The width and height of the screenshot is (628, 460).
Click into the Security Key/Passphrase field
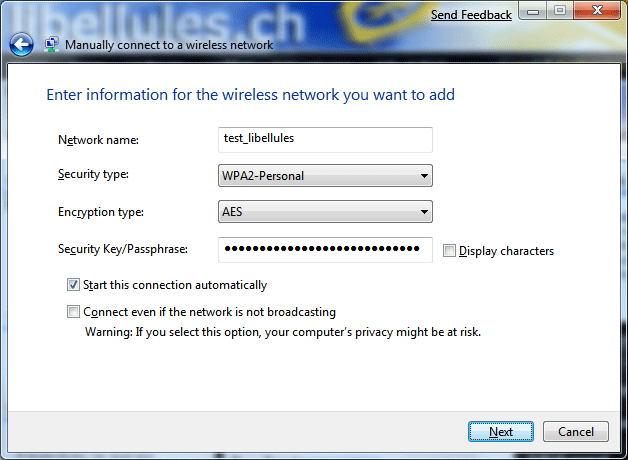[325, 250]
